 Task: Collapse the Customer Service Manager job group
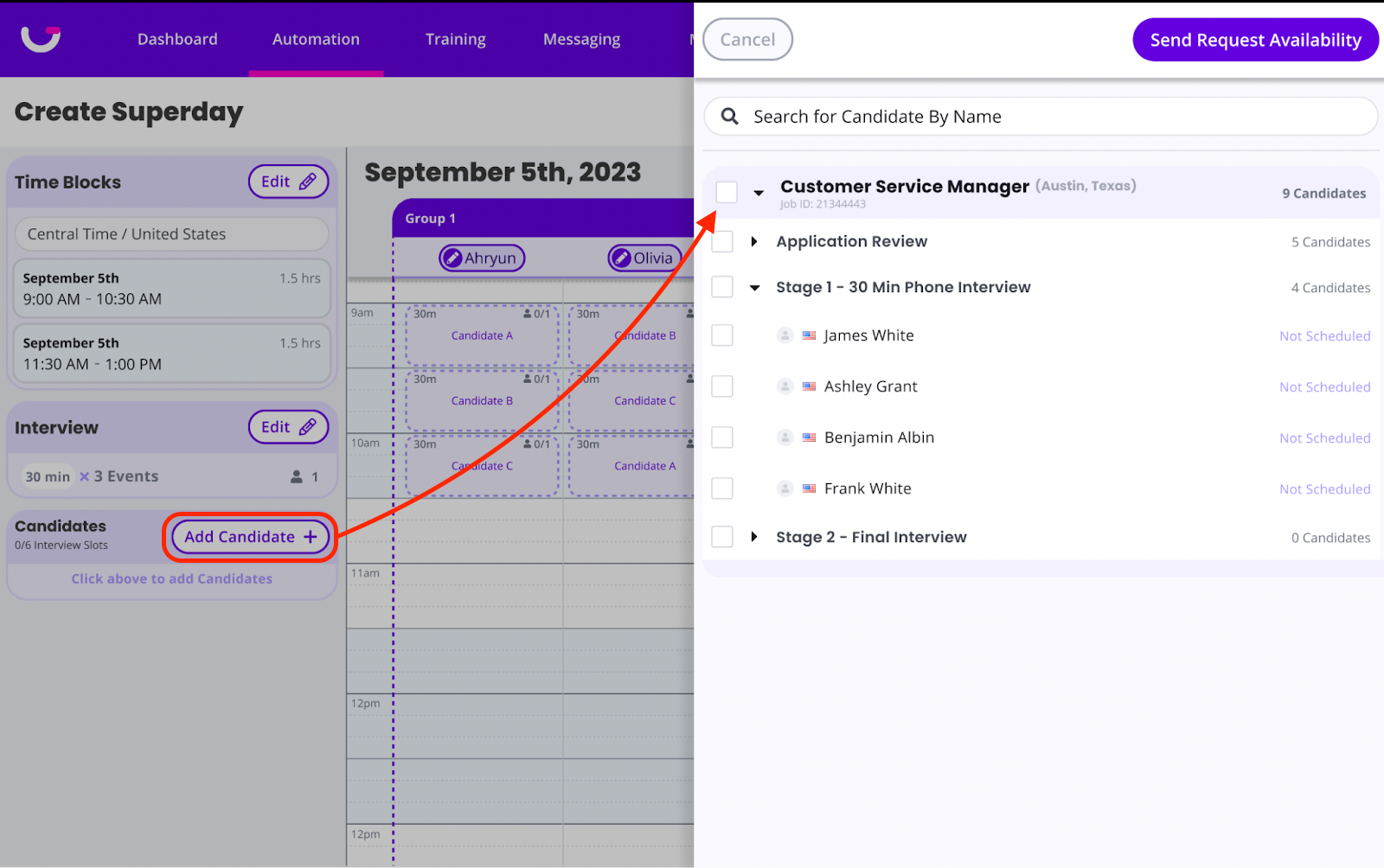tap(759, 193)
